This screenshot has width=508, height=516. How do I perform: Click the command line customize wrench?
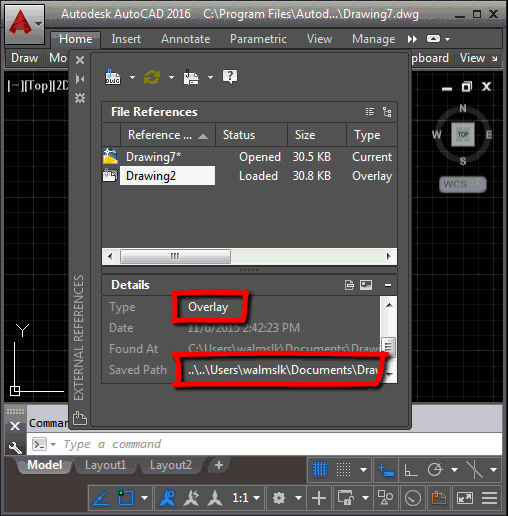coord(15,448)
